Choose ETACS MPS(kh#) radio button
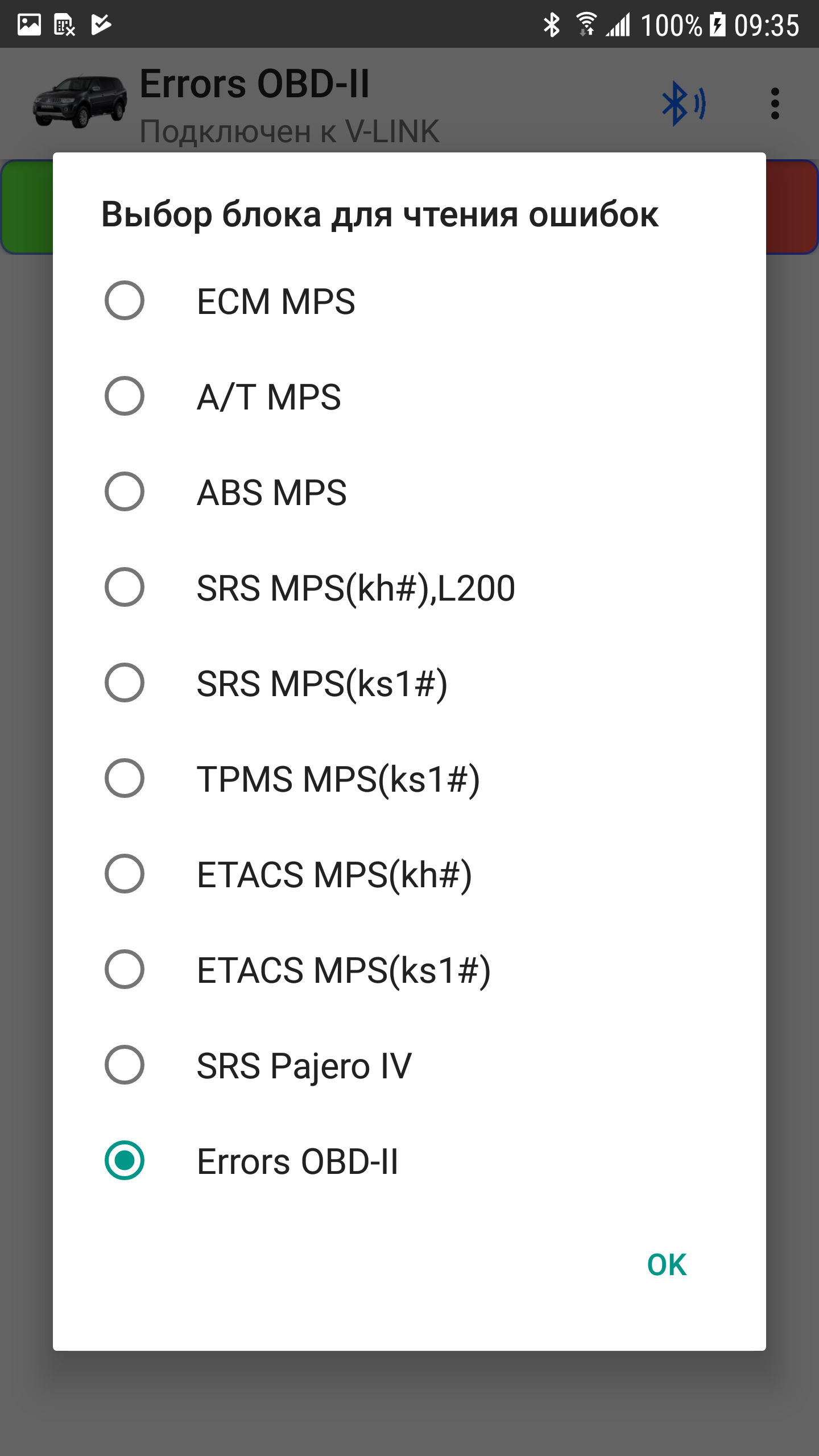The width and height of the screenshot is (819, 1456). [x=125, y=874]
